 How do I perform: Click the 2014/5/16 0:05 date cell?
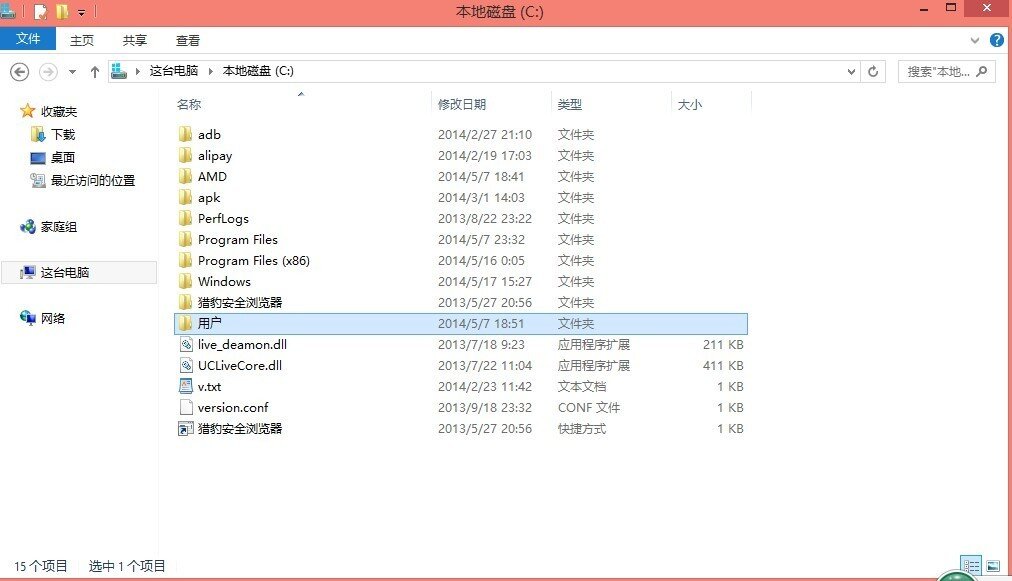[x=481, y=260]
